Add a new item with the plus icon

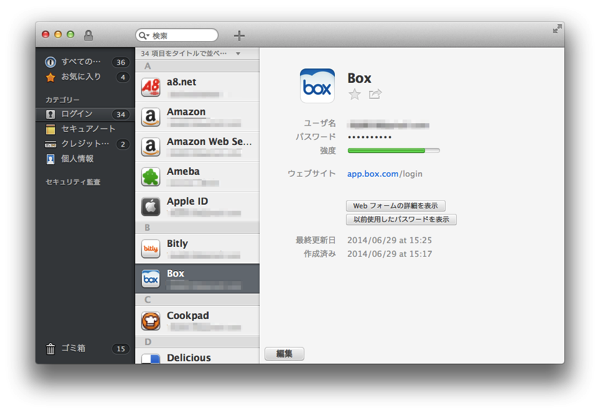click(x=239, y=35)
